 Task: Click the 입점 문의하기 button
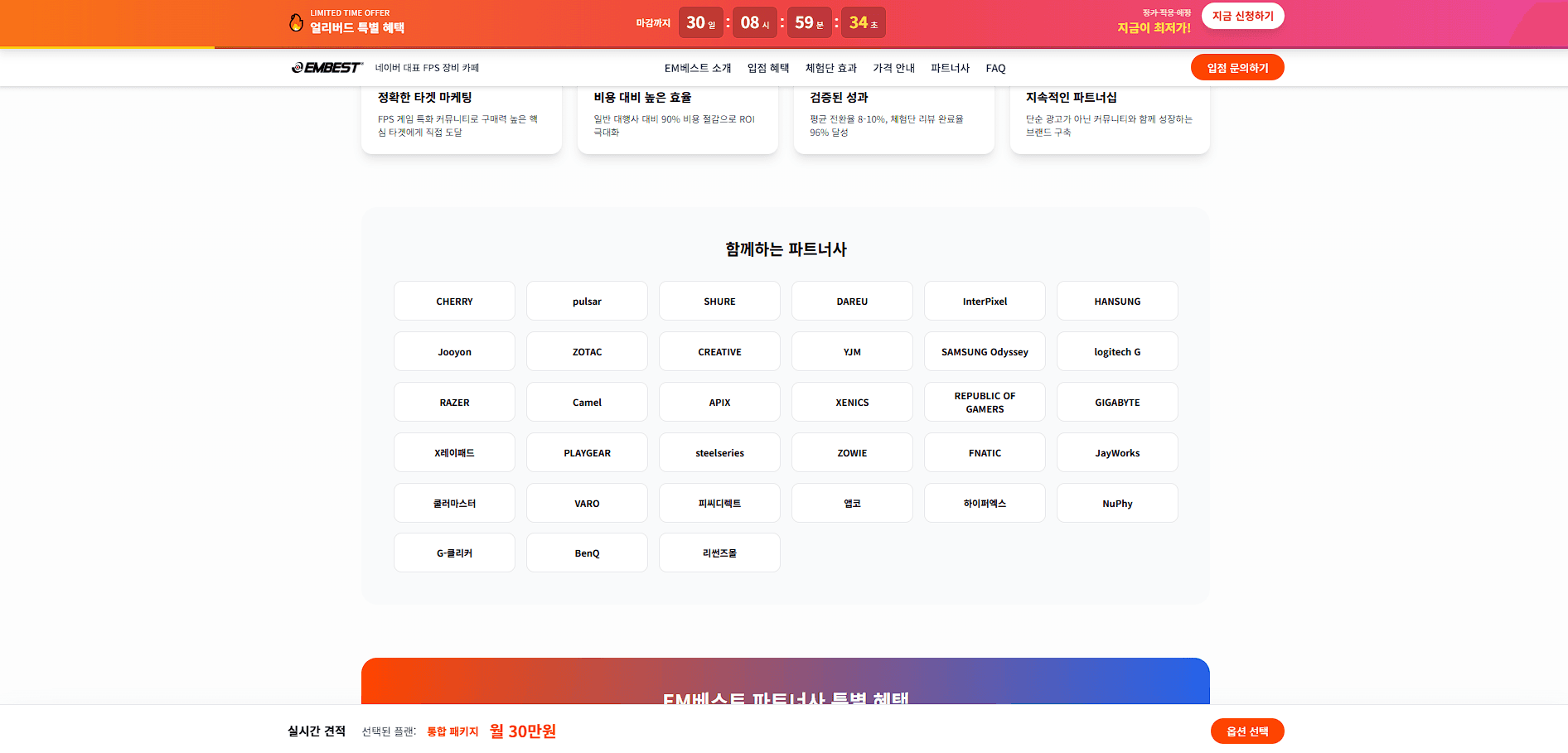click(x=1237, y=67)
